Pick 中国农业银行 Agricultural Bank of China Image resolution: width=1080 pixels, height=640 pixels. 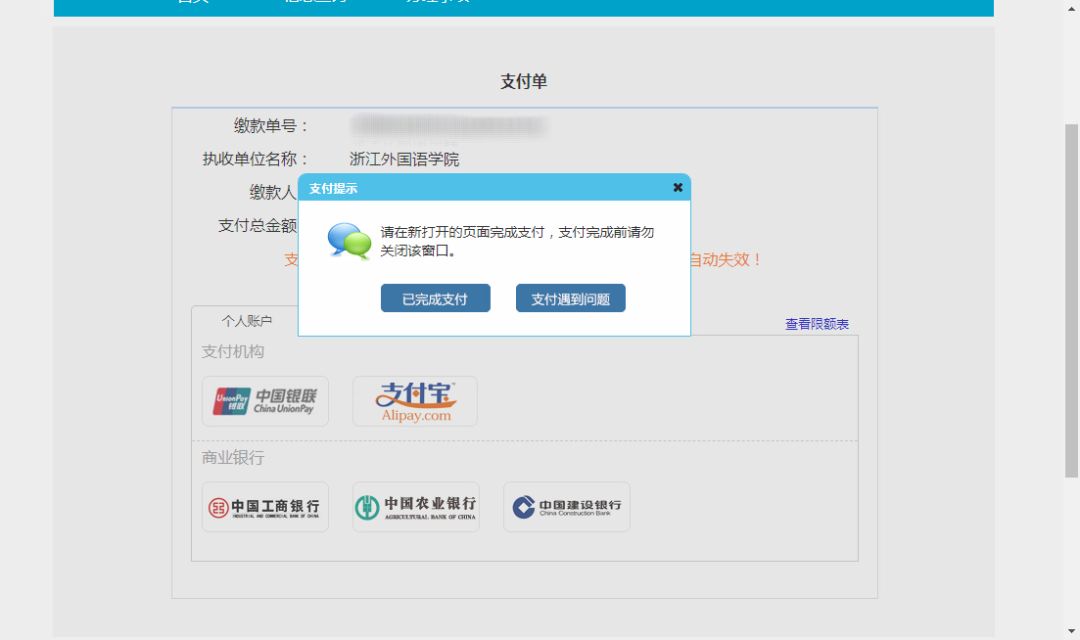coord(415,507)
